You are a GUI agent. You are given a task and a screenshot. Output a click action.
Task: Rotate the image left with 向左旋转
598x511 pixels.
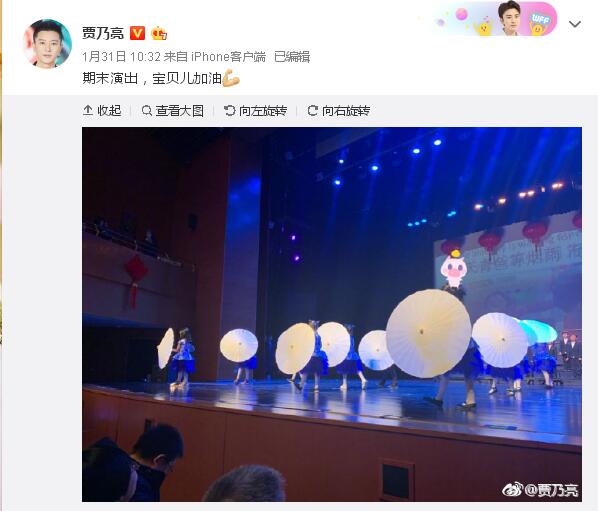tap(255, 111)
